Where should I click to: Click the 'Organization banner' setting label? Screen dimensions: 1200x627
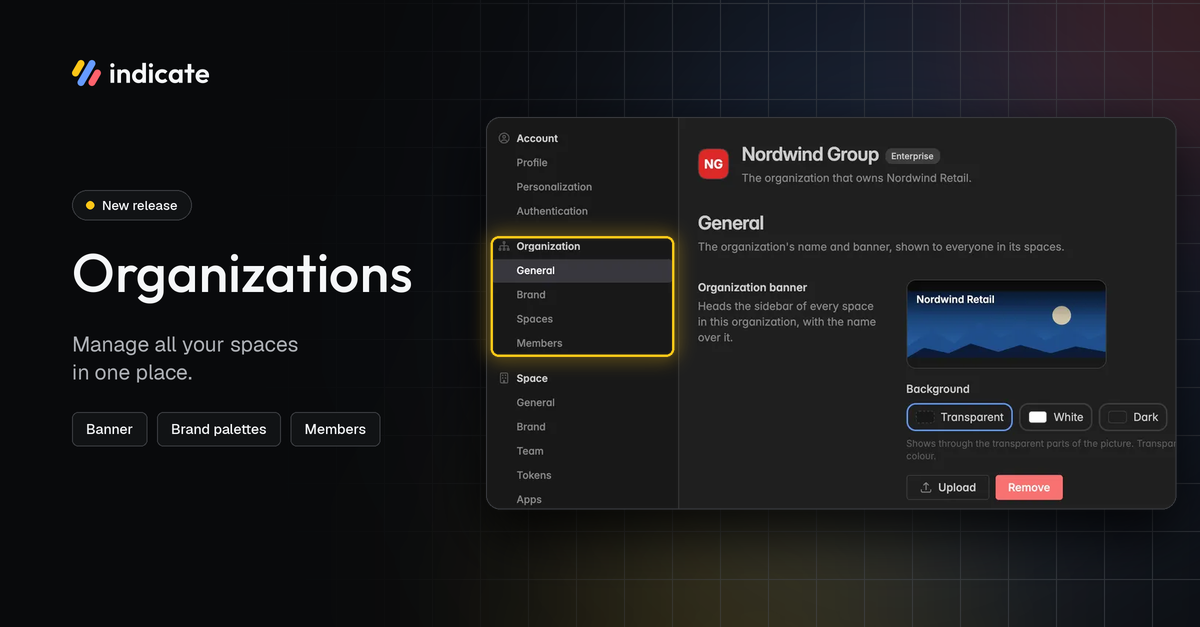tap(752, 288)
